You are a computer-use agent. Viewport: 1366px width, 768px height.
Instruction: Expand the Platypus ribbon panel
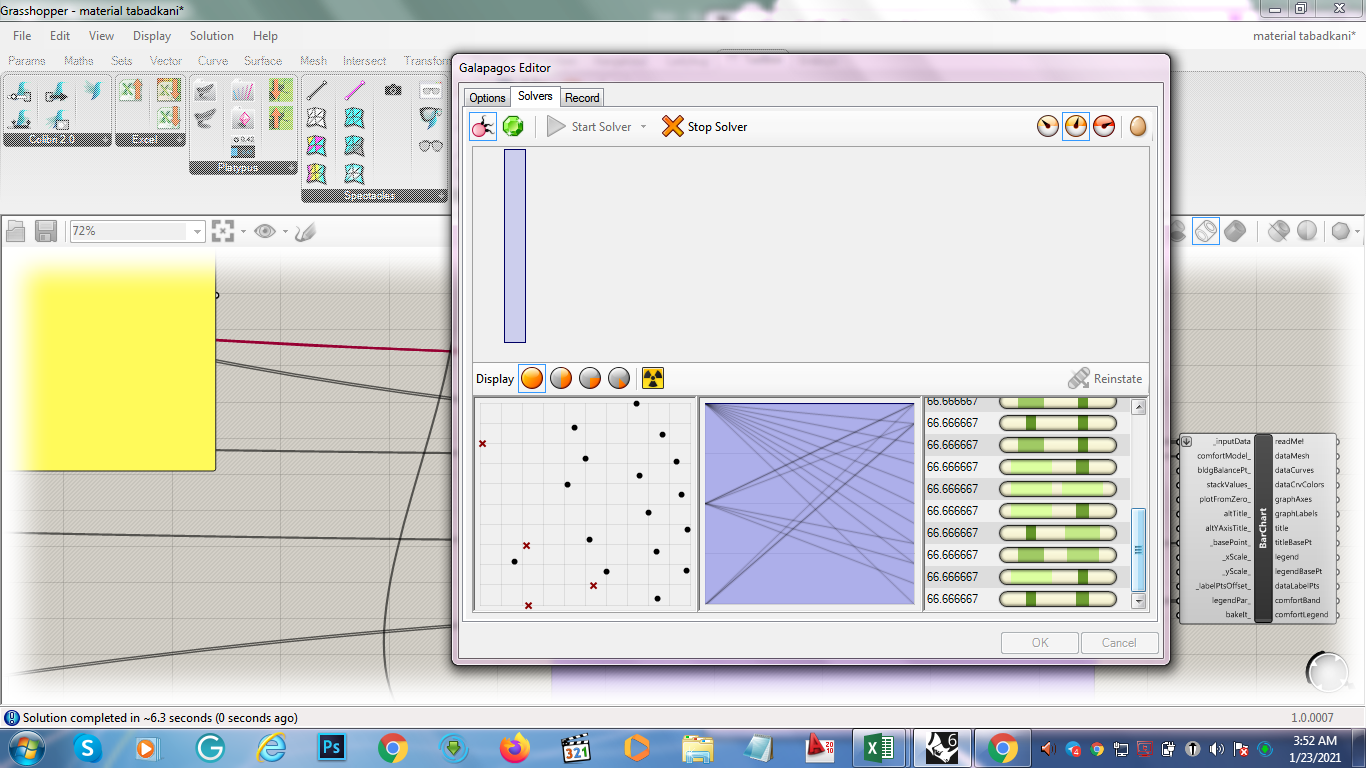tap(291, 168)
